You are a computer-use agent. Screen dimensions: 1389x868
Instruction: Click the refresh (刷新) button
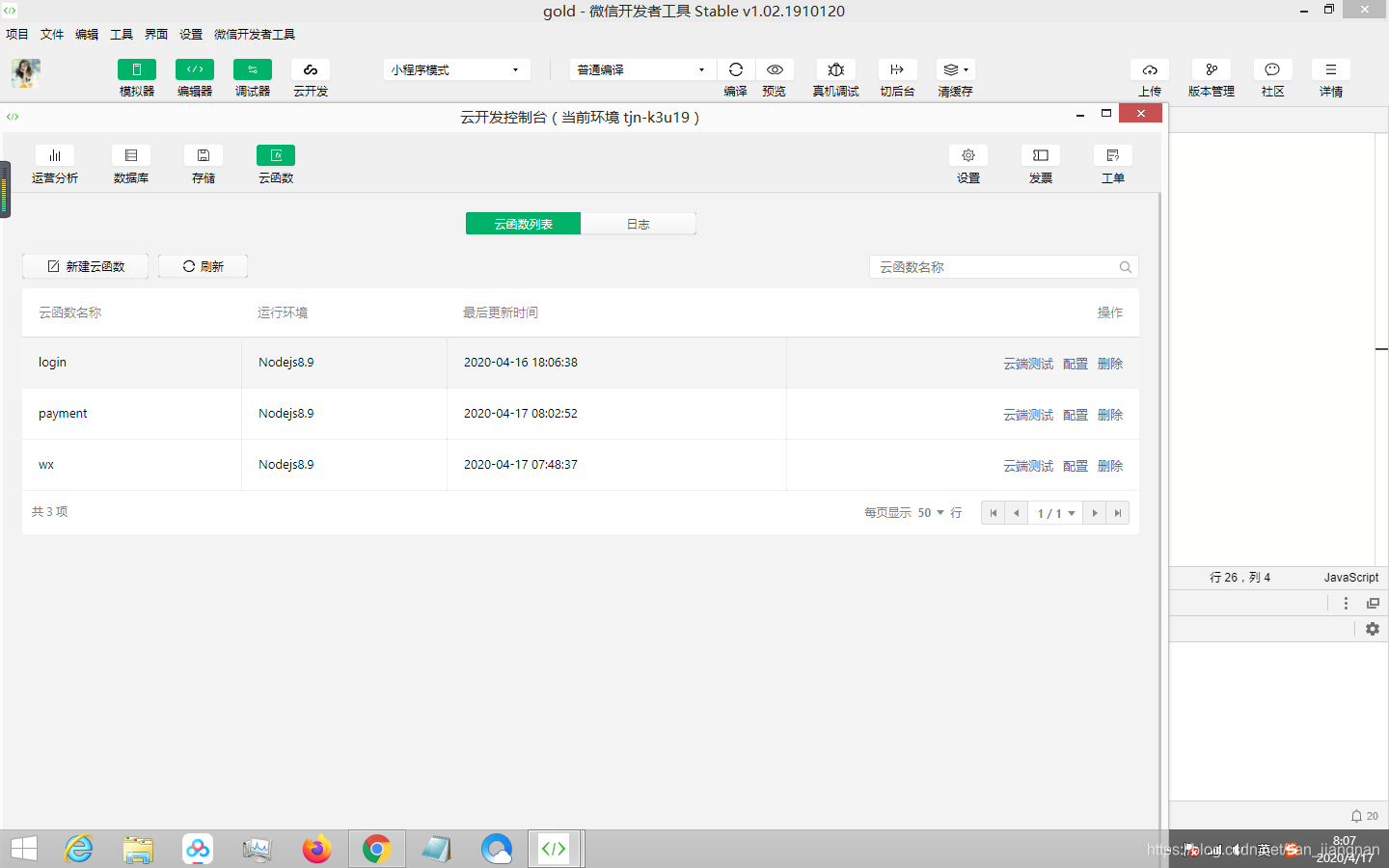click(203, 266)
